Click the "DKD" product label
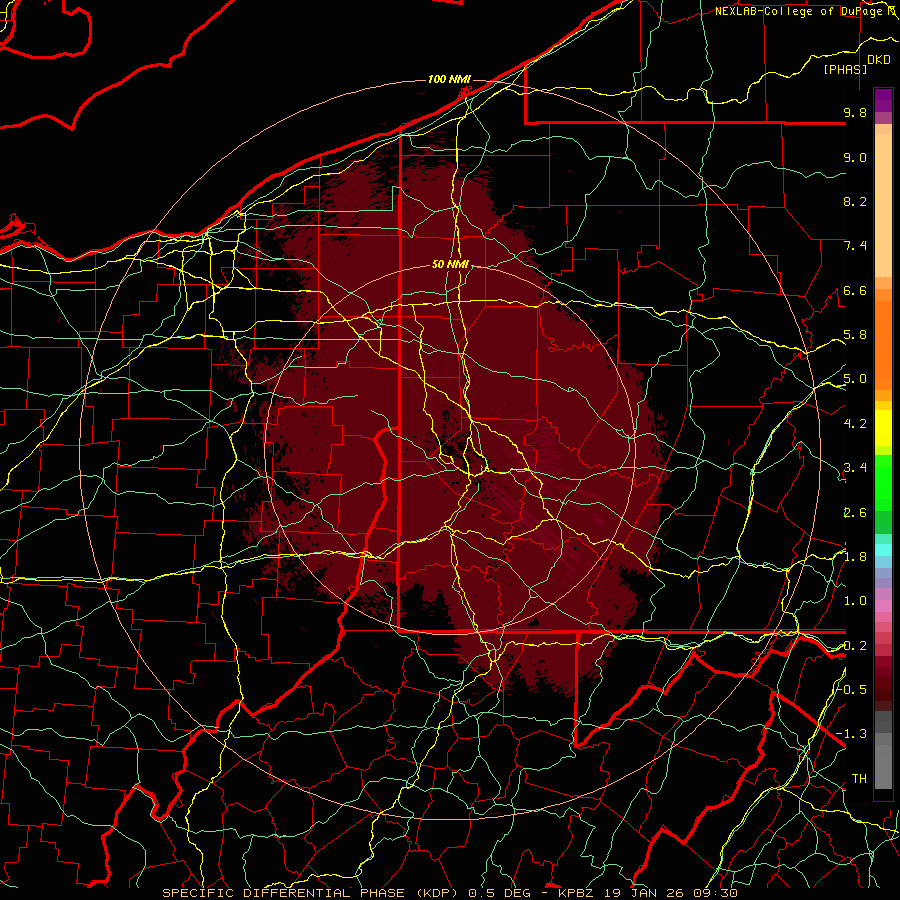The height and width of the screenshot is (900, 900). pos(878,60)
